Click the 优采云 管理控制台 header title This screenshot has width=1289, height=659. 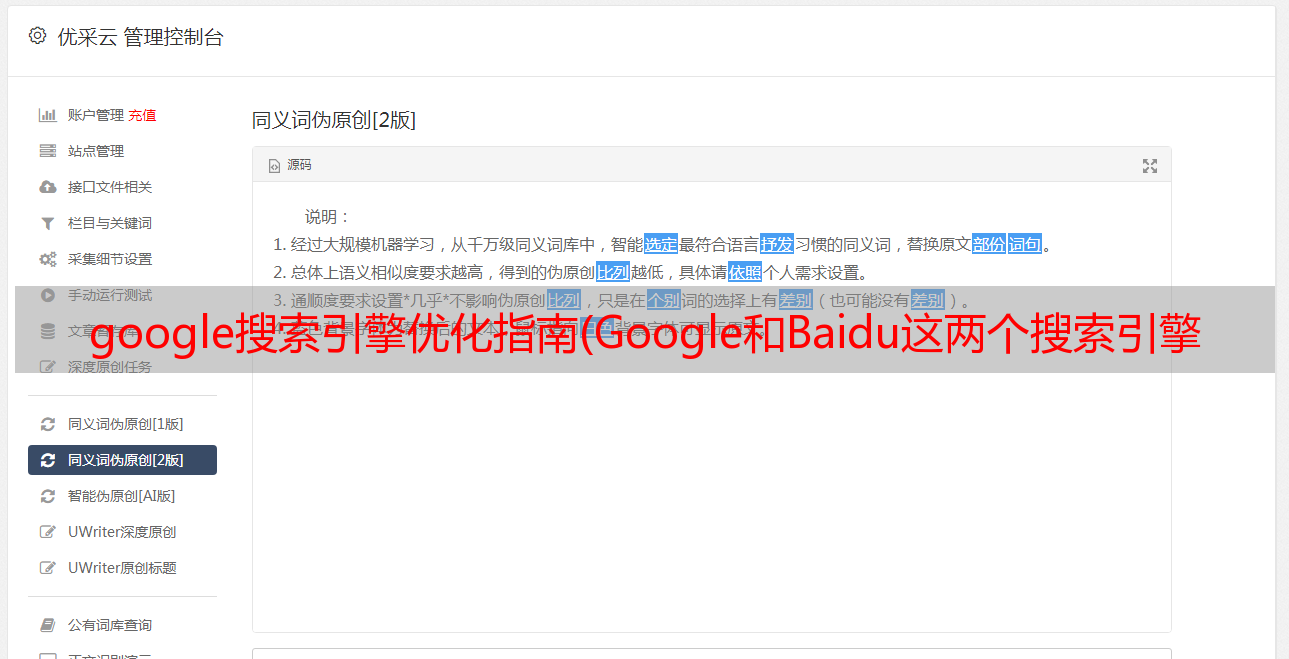tap(140, 37)
